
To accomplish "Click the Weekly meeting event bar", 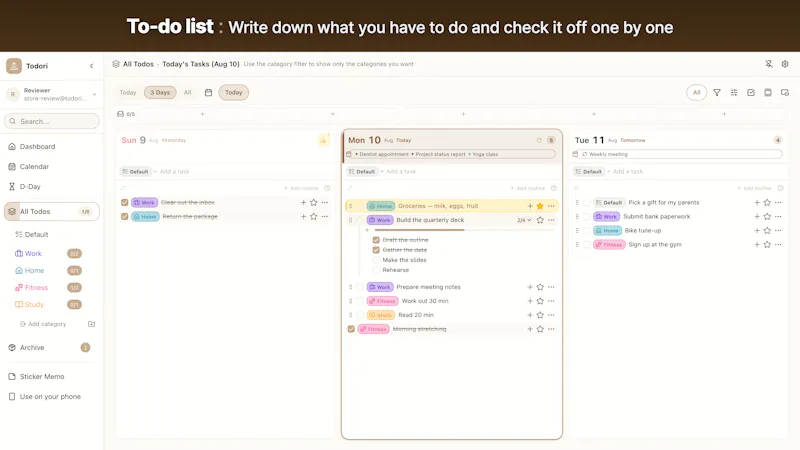I will click(681, 154).
